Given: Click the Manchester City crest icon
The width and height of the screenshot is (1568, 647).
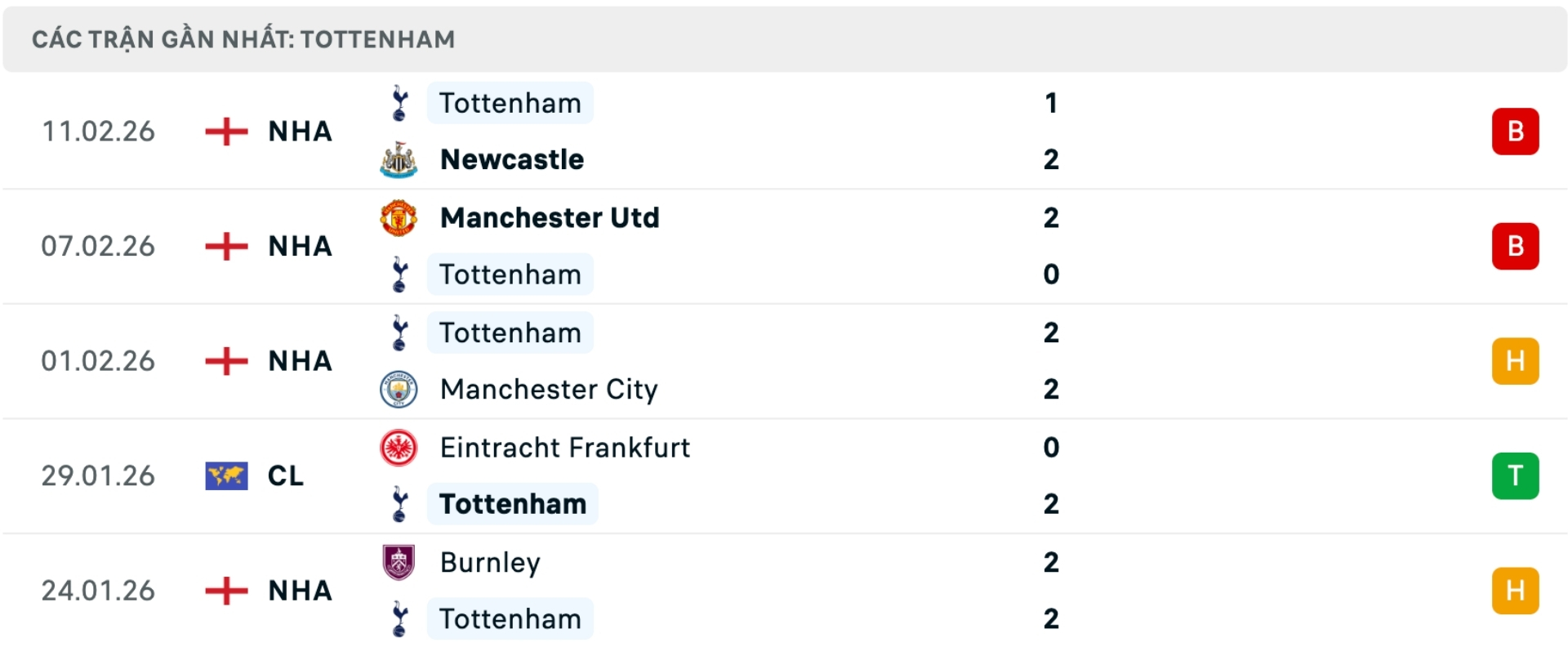Looking at the screenshot, I should 399,390.
